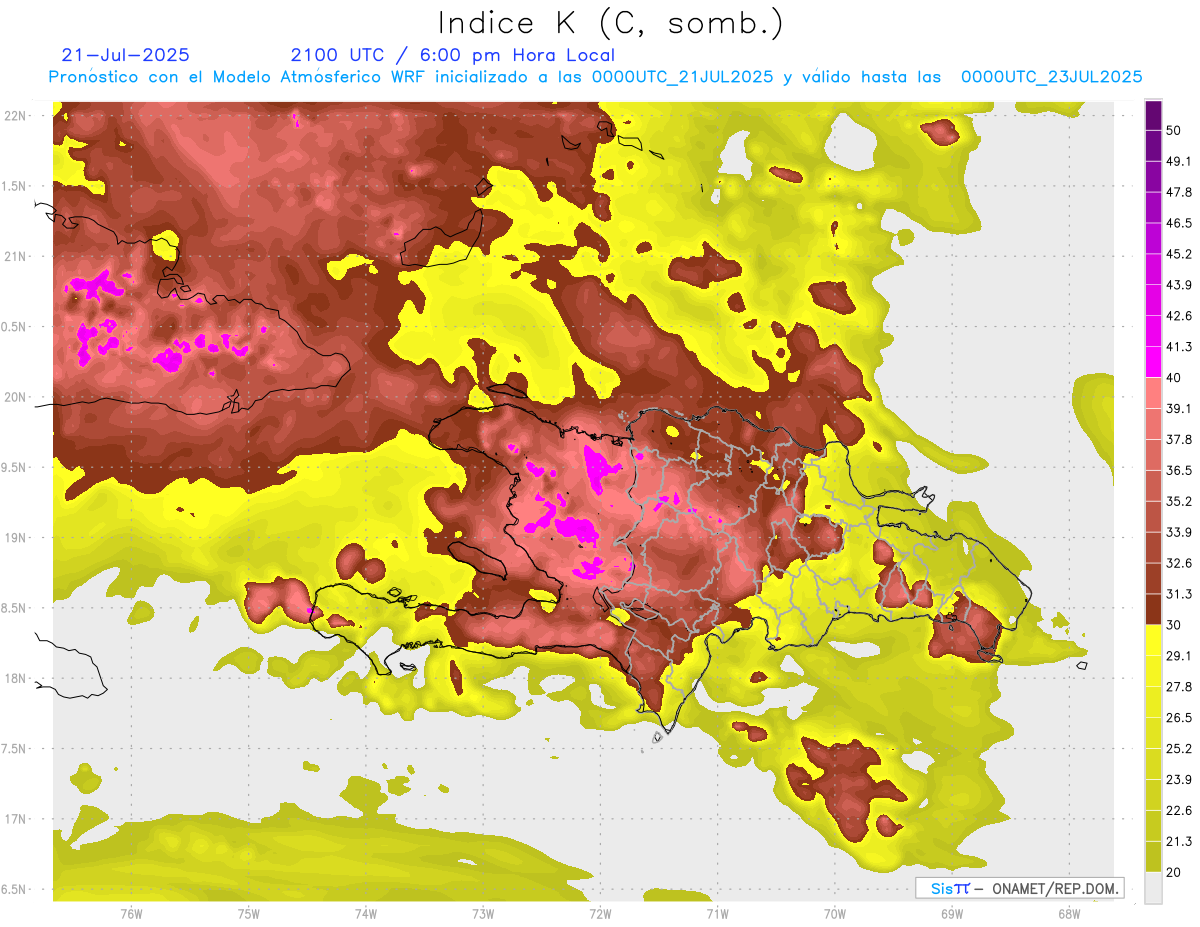Click the '41.3' color scale value
Image resolution: width=1200 pixels, height=927 pixels.
point(1179,347)
